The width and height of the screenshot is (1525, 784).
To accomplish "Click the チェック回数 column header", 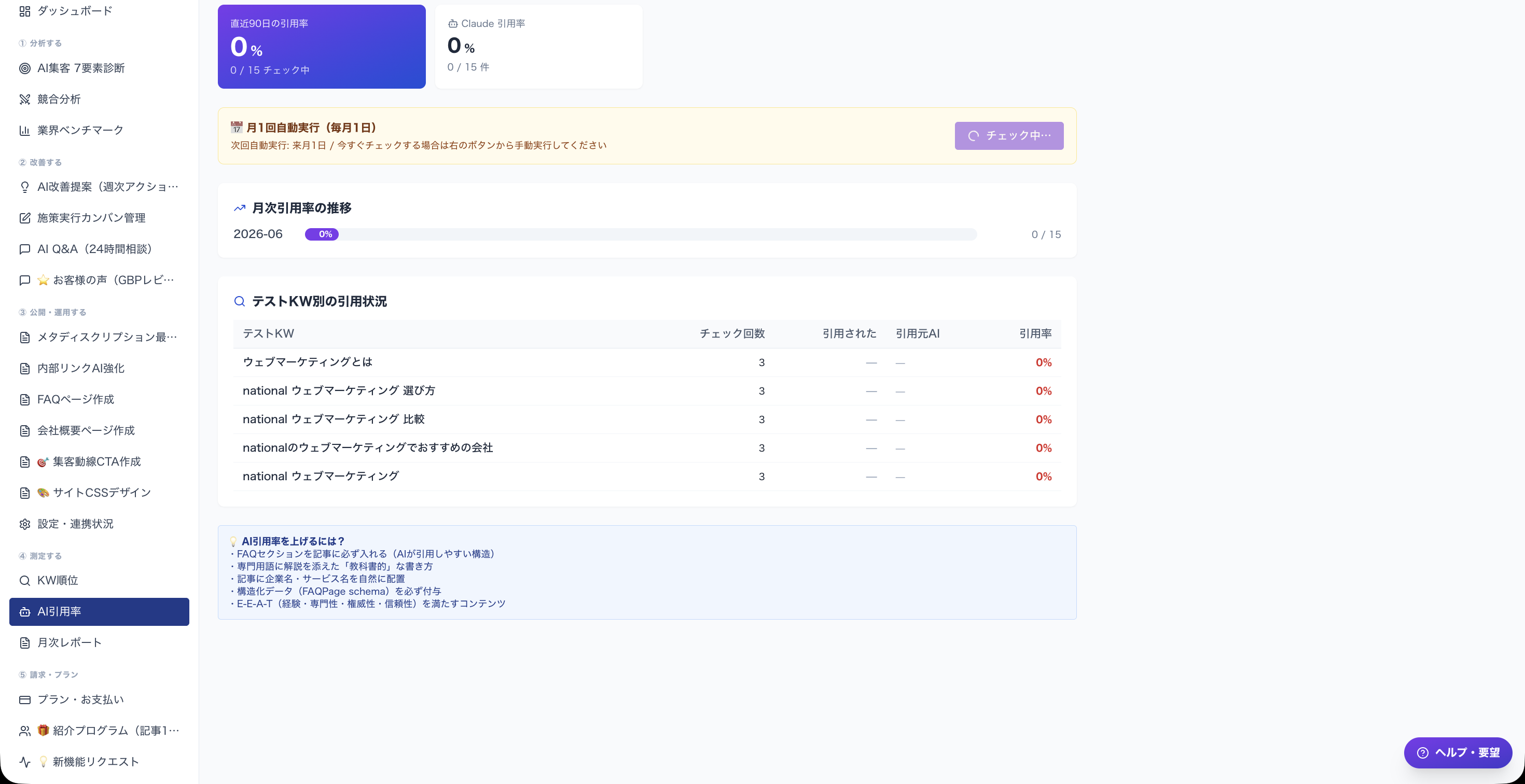I will [732, 334].
